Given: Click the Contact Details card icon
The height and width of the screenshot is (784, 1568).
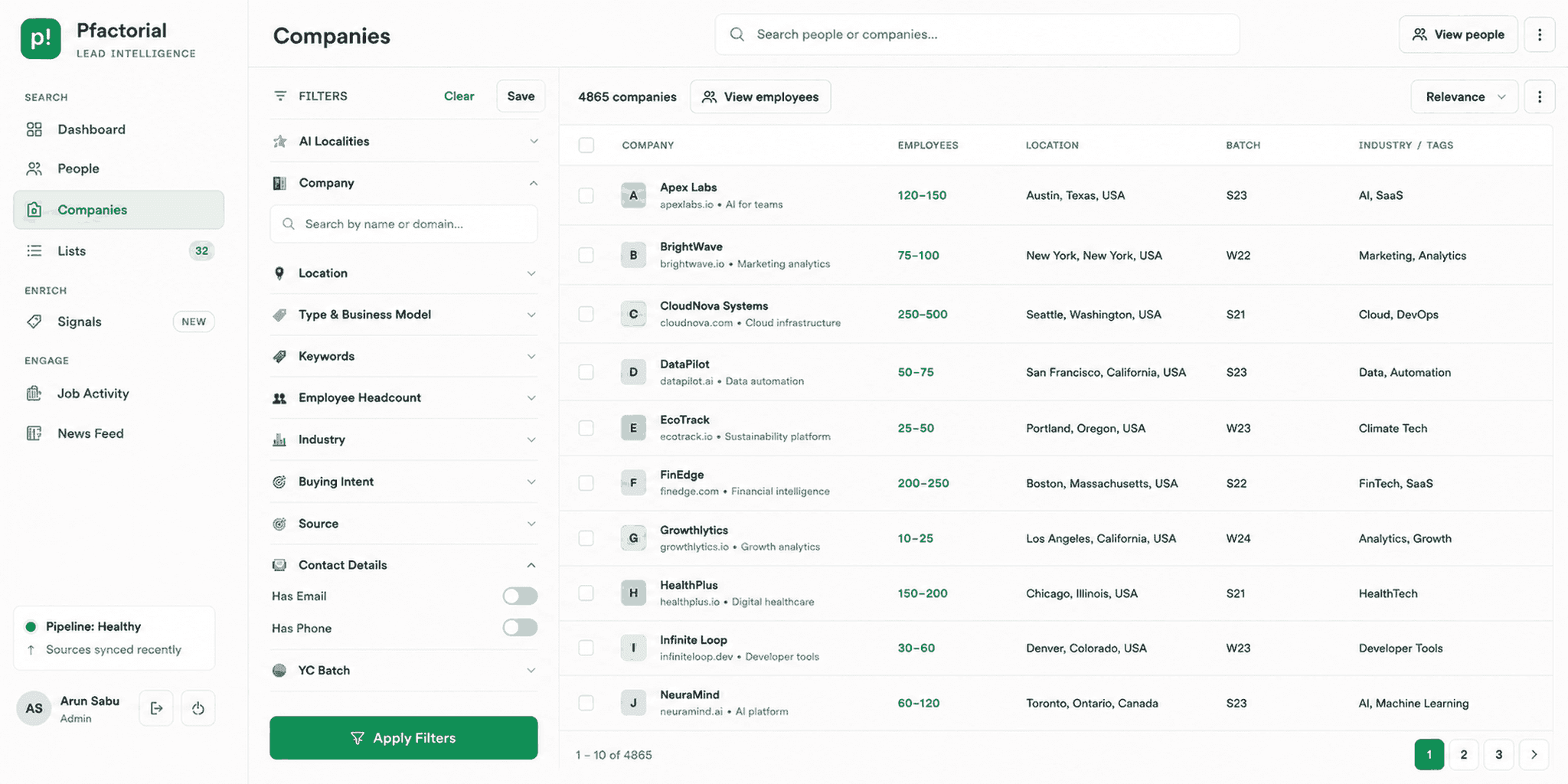Looking at the screenshot, I should click(x=279, y=565).
